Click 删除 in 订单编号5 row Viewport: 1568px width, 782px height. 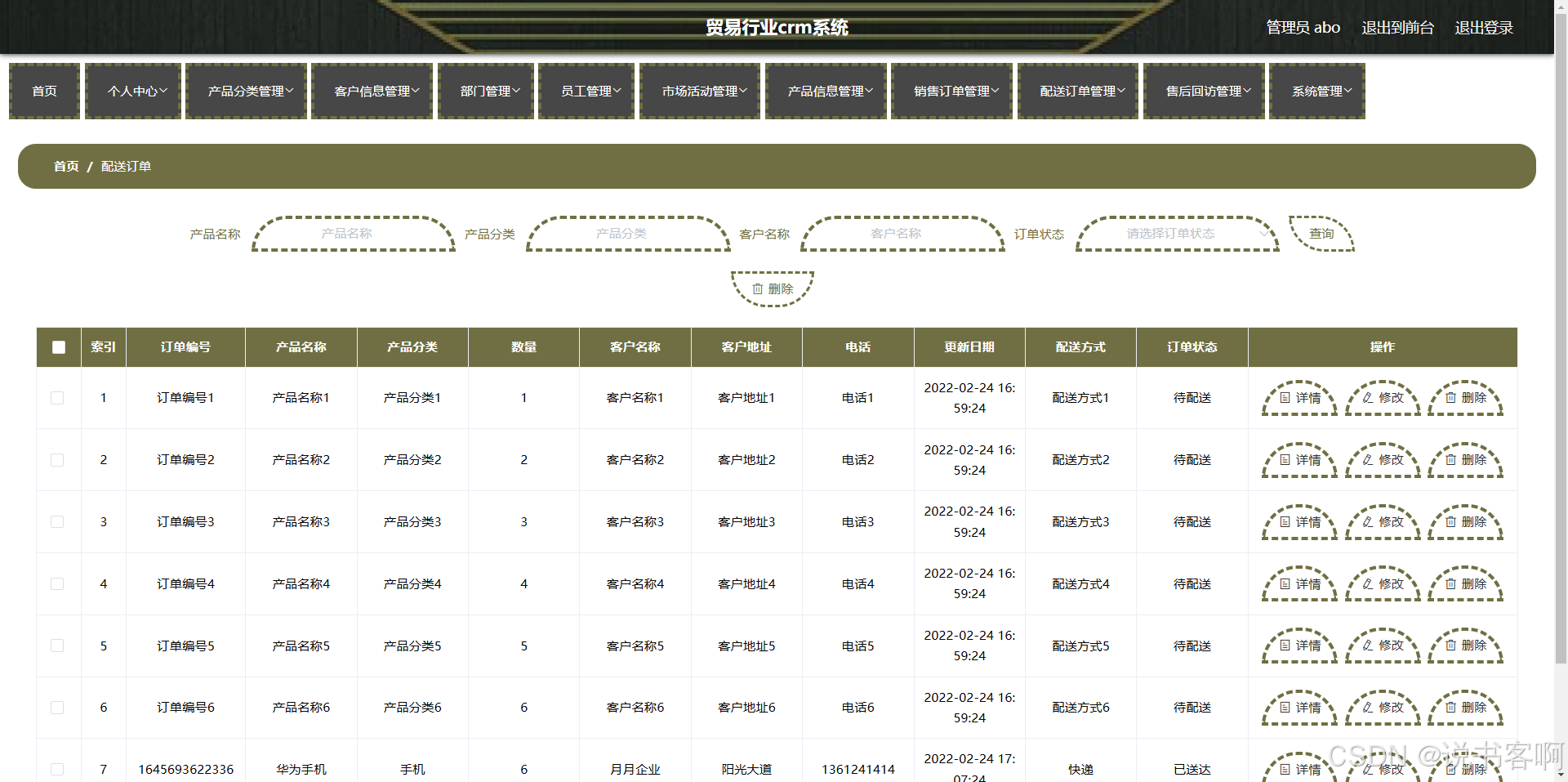click(x=1466, y=646)
